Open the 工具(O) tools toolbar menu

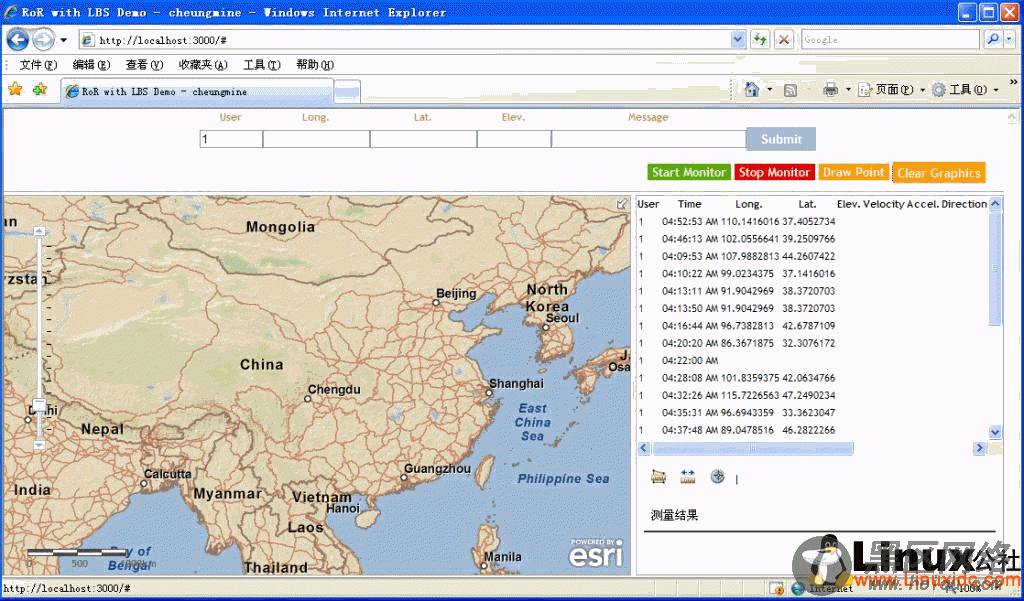pos(965,89)
